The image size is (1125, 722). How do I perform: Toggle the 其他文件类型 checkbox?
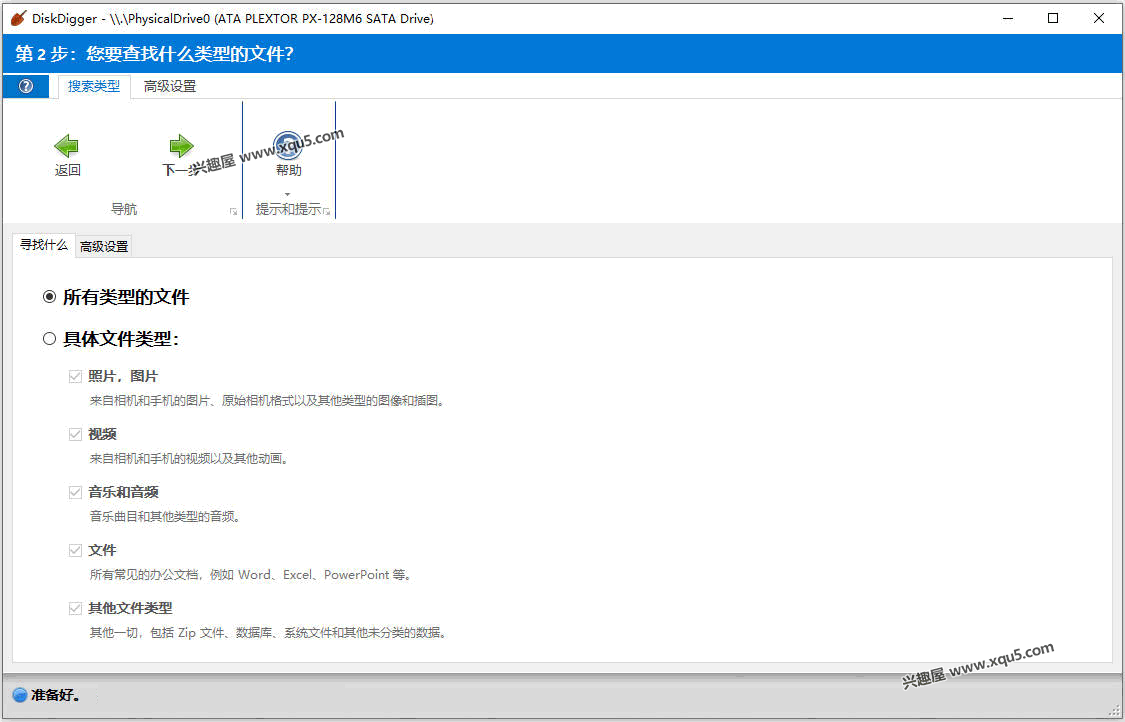(x=75, y=608)
